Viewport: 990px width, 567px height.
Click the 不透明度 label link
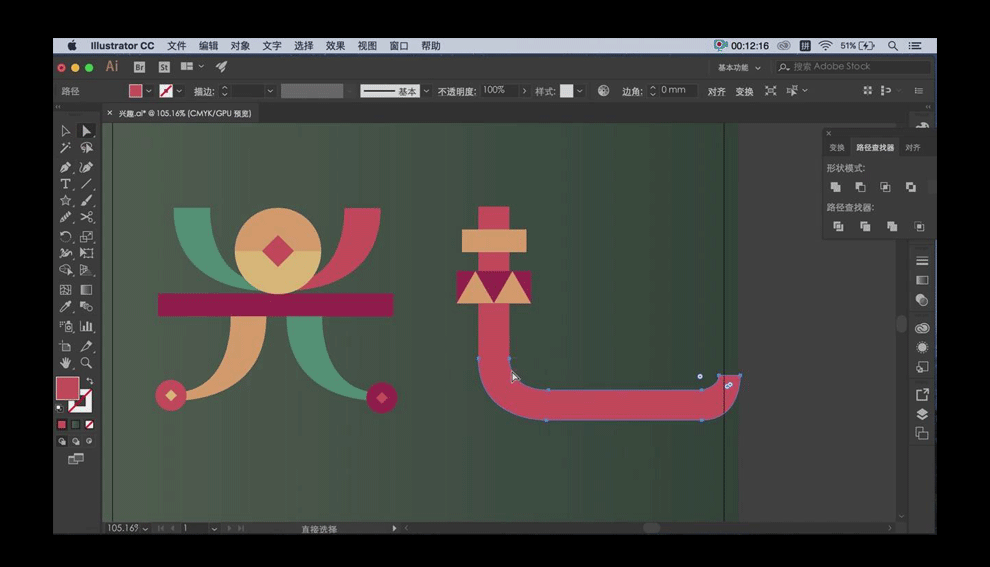point(457,91)
